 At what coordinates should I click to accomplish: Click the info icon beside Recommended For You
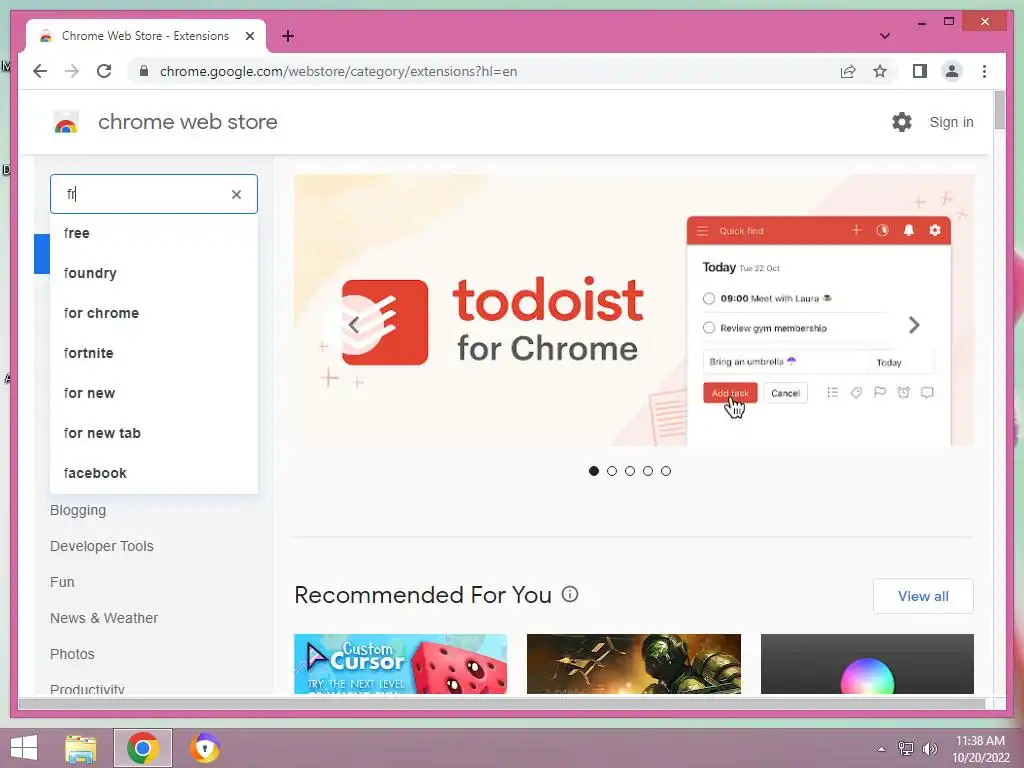(570, 594)
